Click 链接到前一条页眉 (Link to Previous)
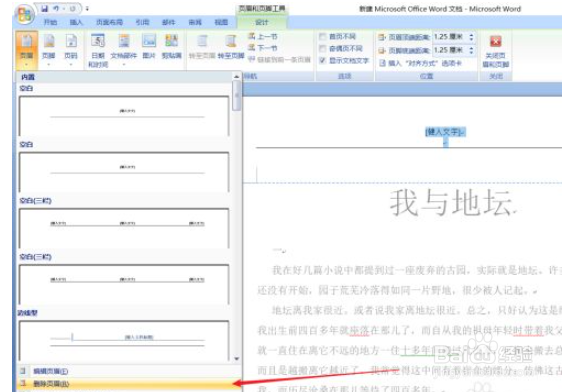566x392 pixels. click(279, 60)
